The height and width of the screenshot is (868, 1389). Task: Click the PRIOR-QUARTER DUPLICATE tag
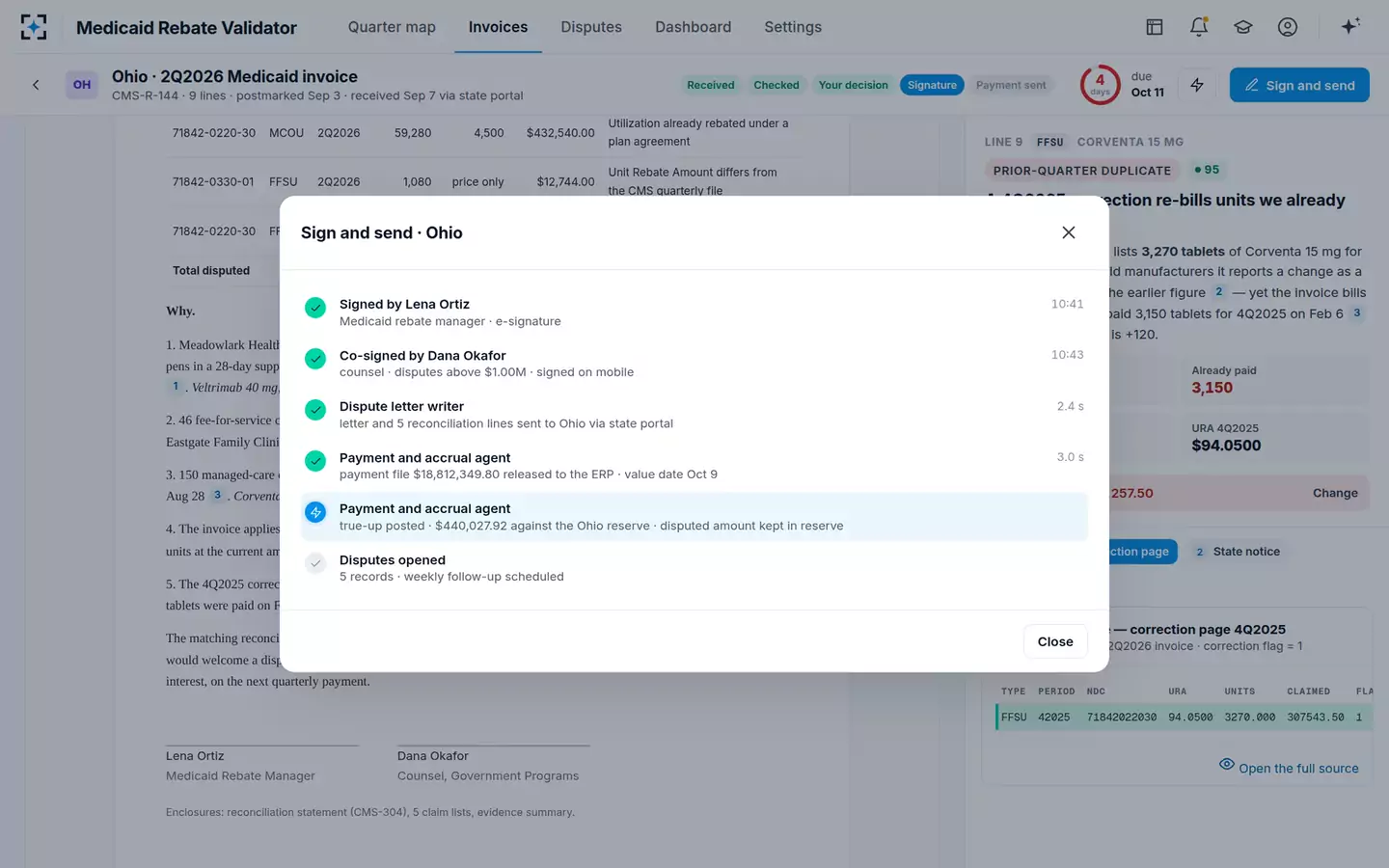(1082, 171)
